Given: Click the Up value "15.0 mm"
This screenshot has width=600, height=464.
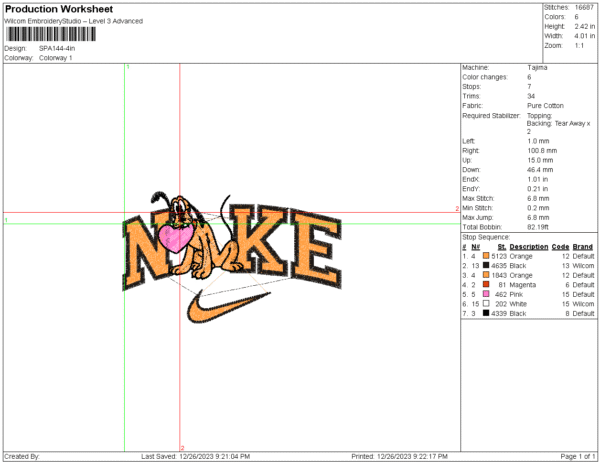Looking at the screenshot, I should click(x=540, y=160).
